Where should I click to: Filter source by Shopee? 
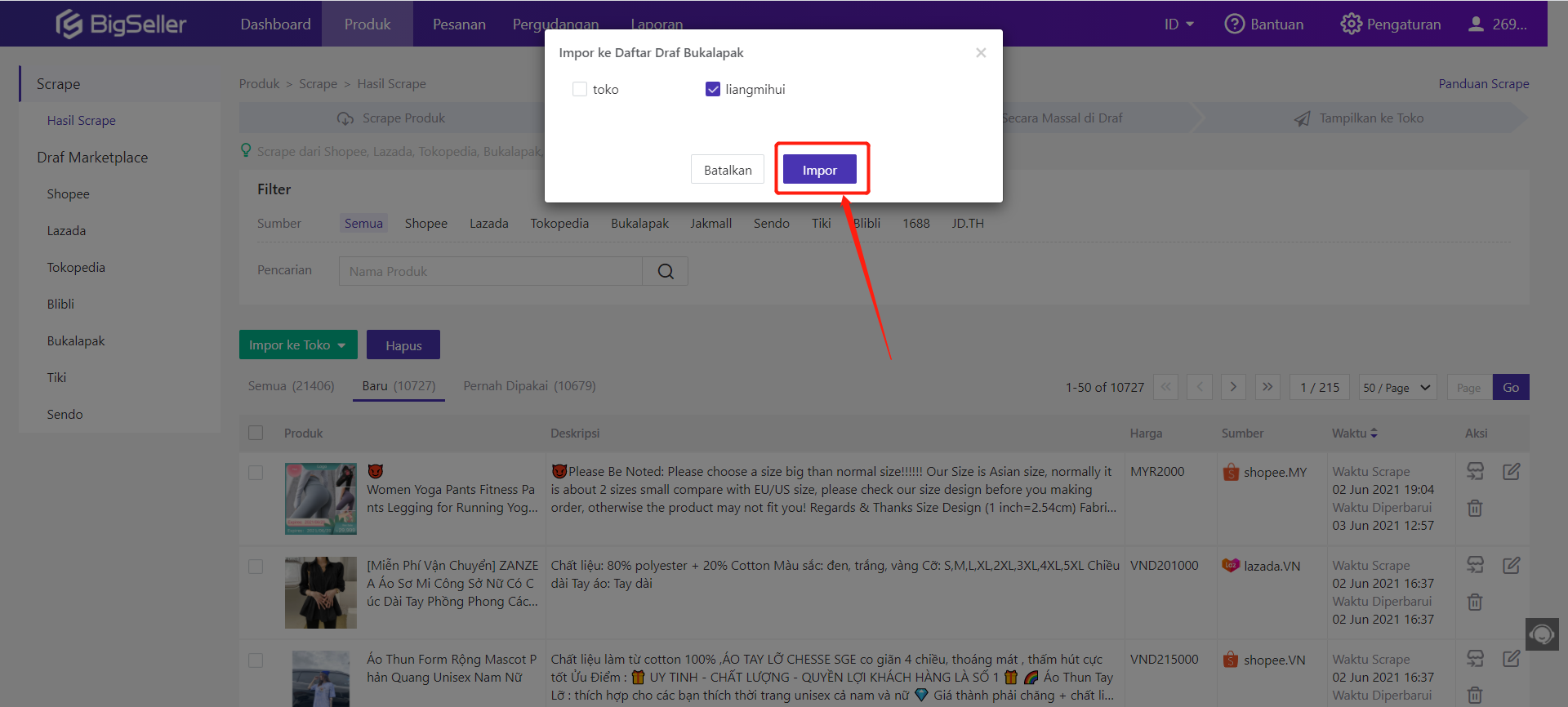click(425, 223)
